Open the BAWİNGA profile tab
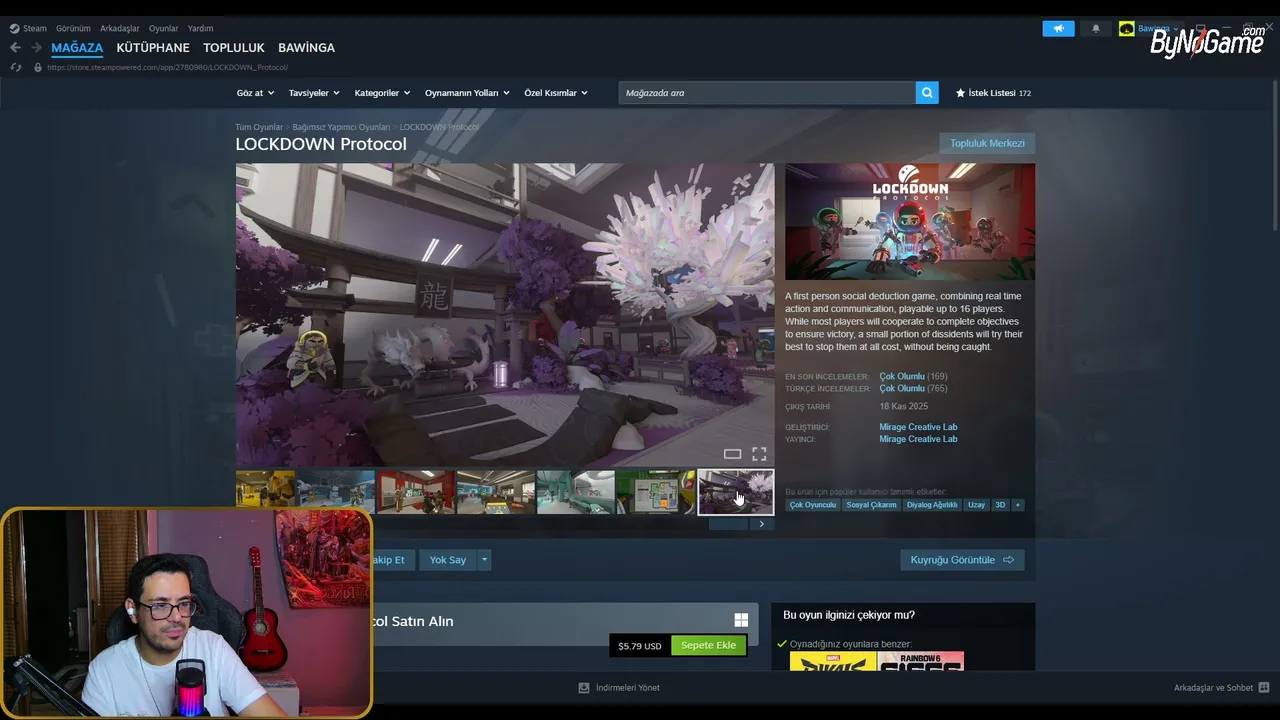 pyautogui.click(x=306, y=48)
